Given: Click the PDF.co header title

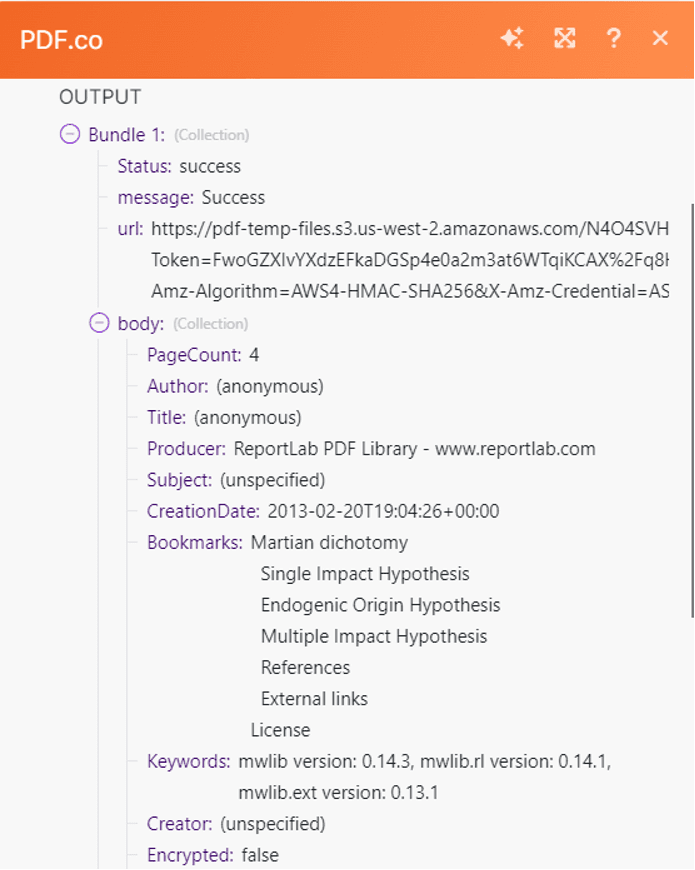Looking at the screenshot, I should pyautogui.click(x=62, y=40).
